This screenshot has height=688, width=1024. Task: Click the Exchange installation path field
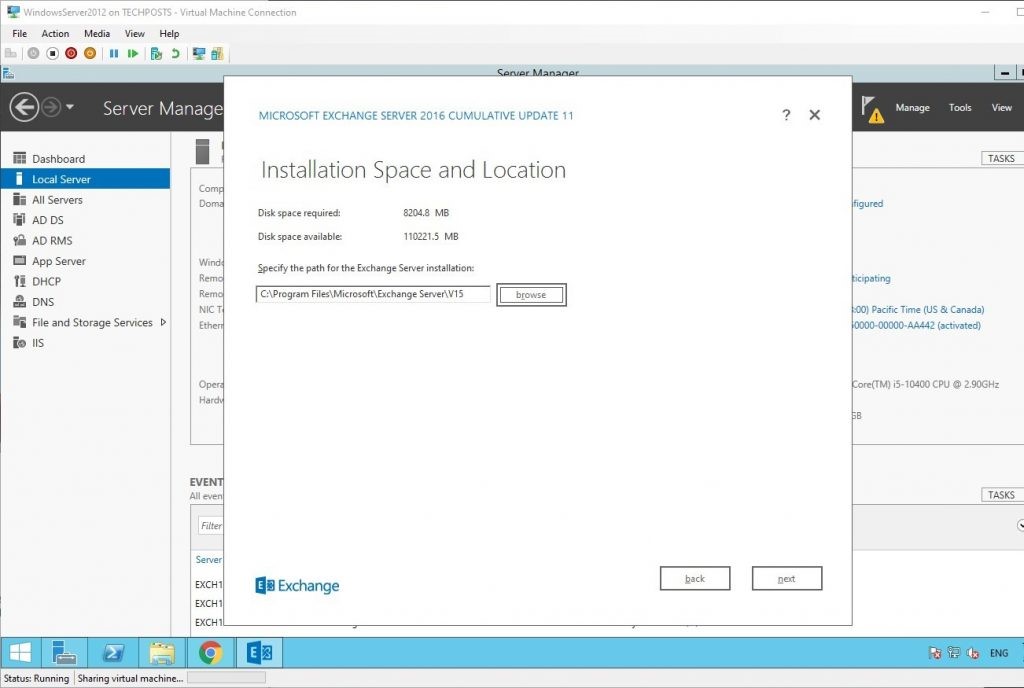(373, 294)
